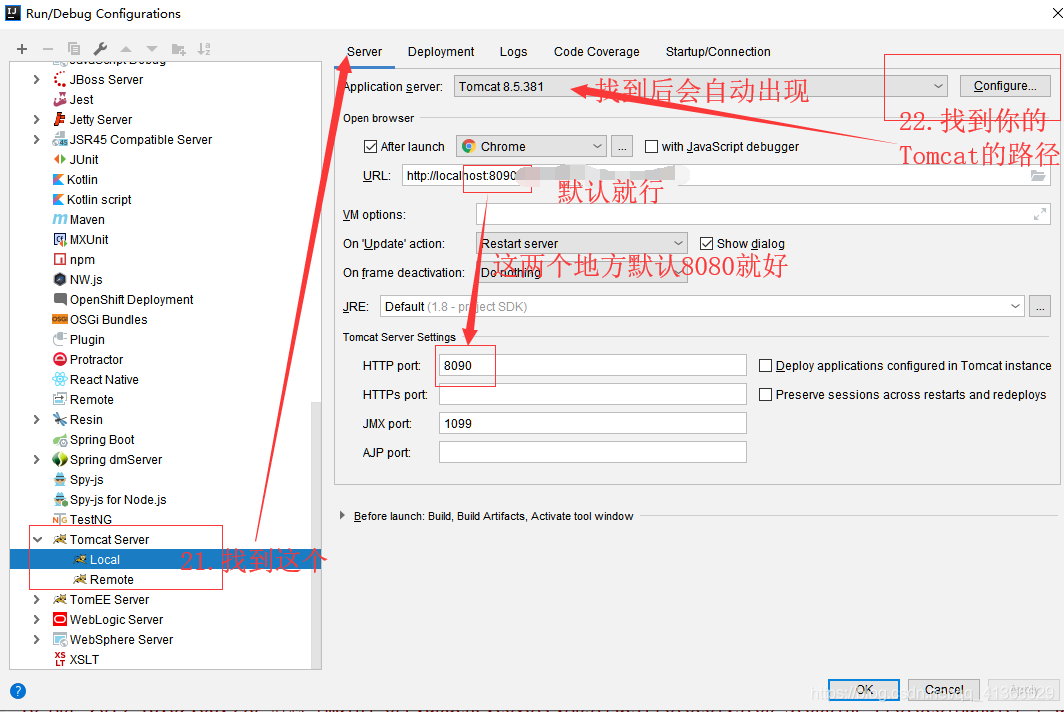Image resolution: width=1064 pixels, height=712 pixels.
Task: Click JRE browse ... button
Action: pyautogui.click(x=1040, y=307)
